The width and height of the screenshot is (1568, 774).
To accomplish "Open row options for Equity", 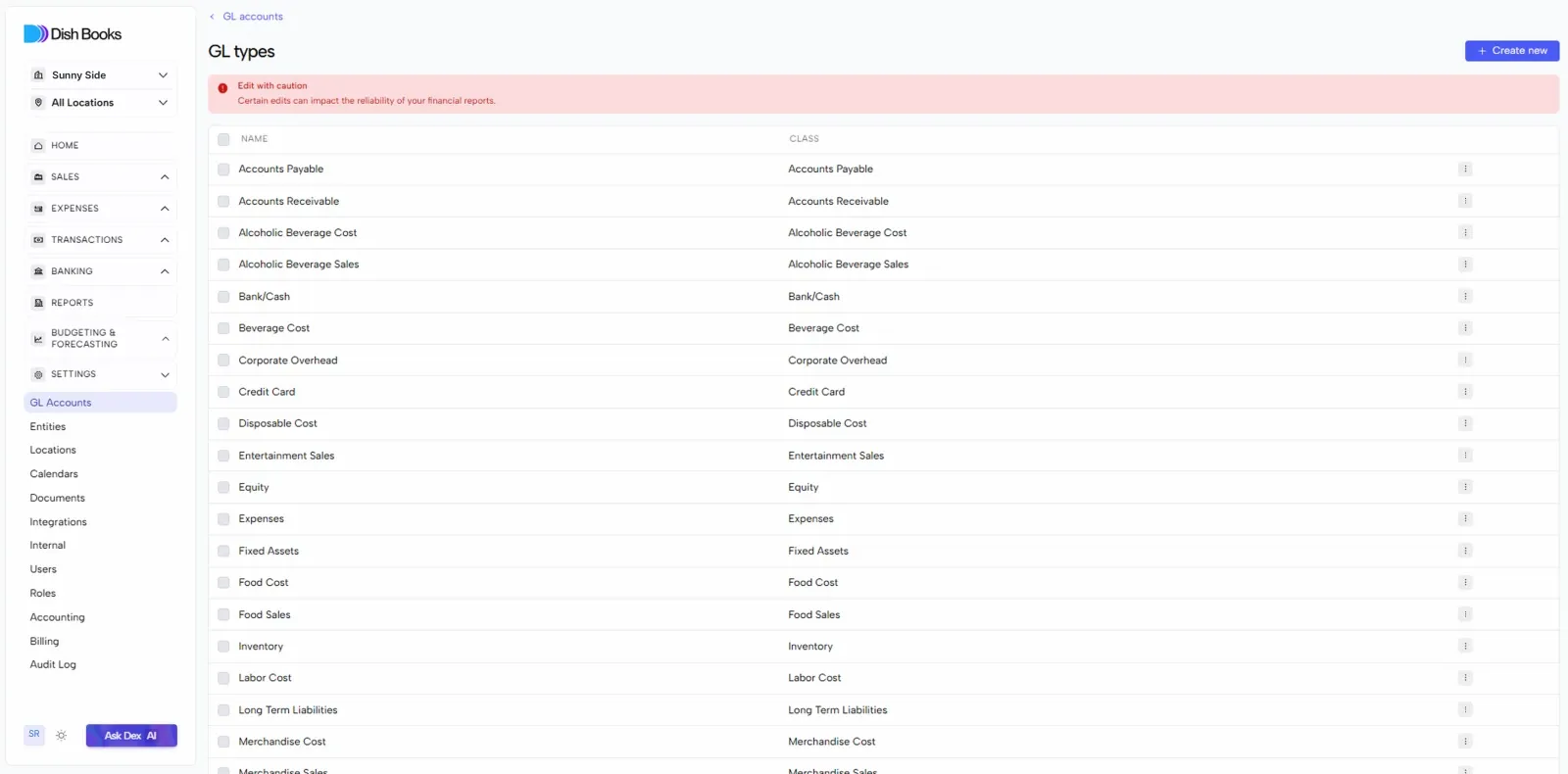I will (1465, 487).
